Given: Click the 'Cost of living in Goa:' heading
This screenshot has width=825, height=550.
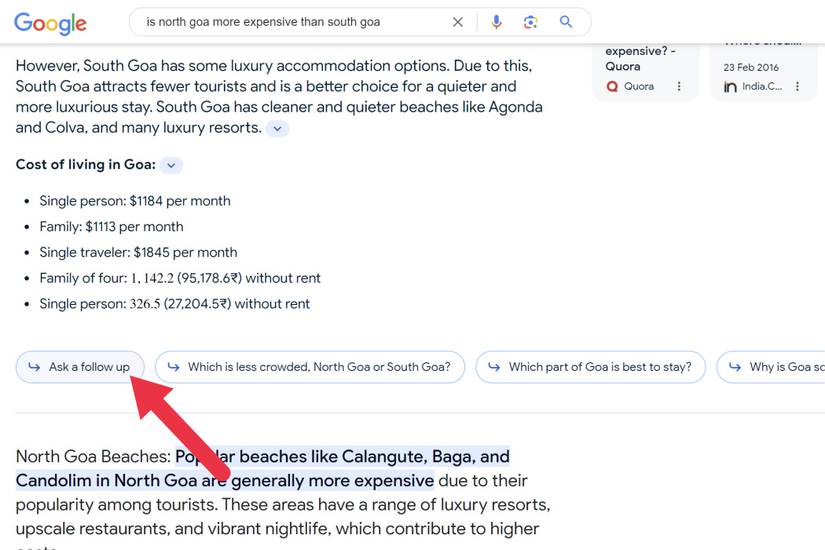Looking at the screenshot, I should [x=86, y=165].
